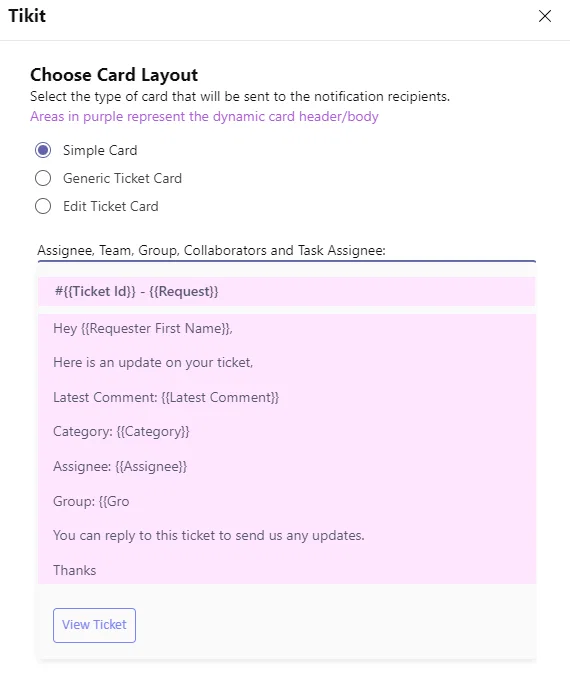Screen dimensions: 570x679
Task: Click the purple dynamic card header note
Action: click(x=204, y=116)
